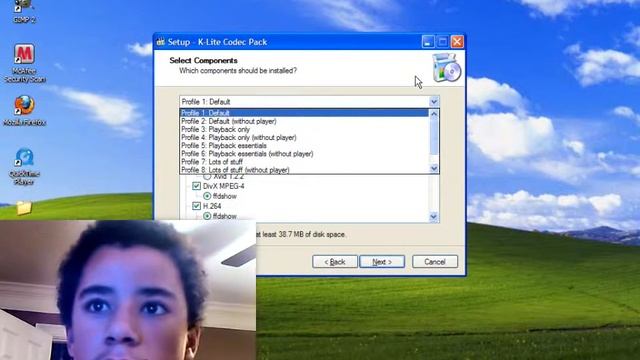This screenshot has height=360, width=640.
Task: Click the webcam video overlay
Action: point(128,290)
